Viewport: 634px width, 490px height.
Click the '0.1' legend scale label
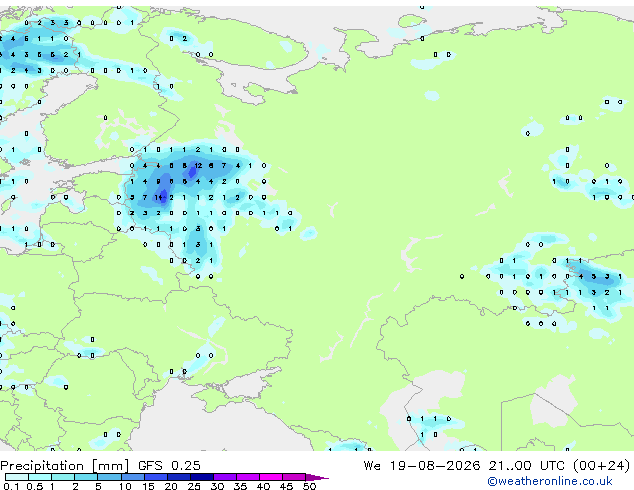[11, 486]
